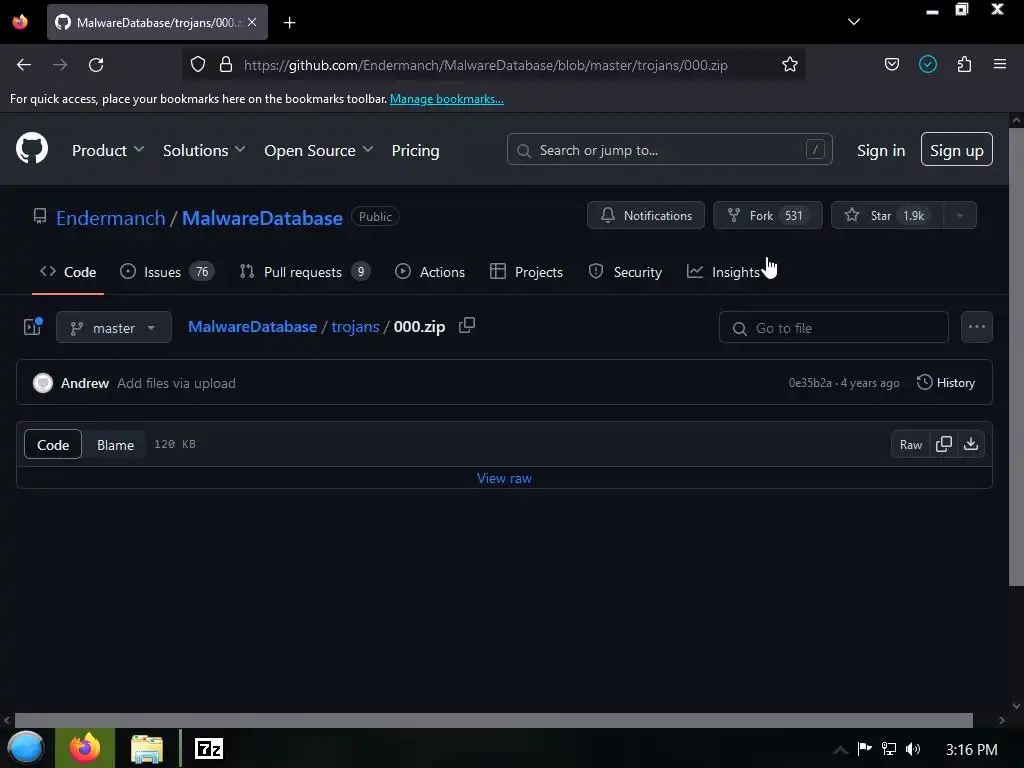Screen dimensions: 1024x768
Task: Show hidden tray icons chevron
Action: [840, 750]
